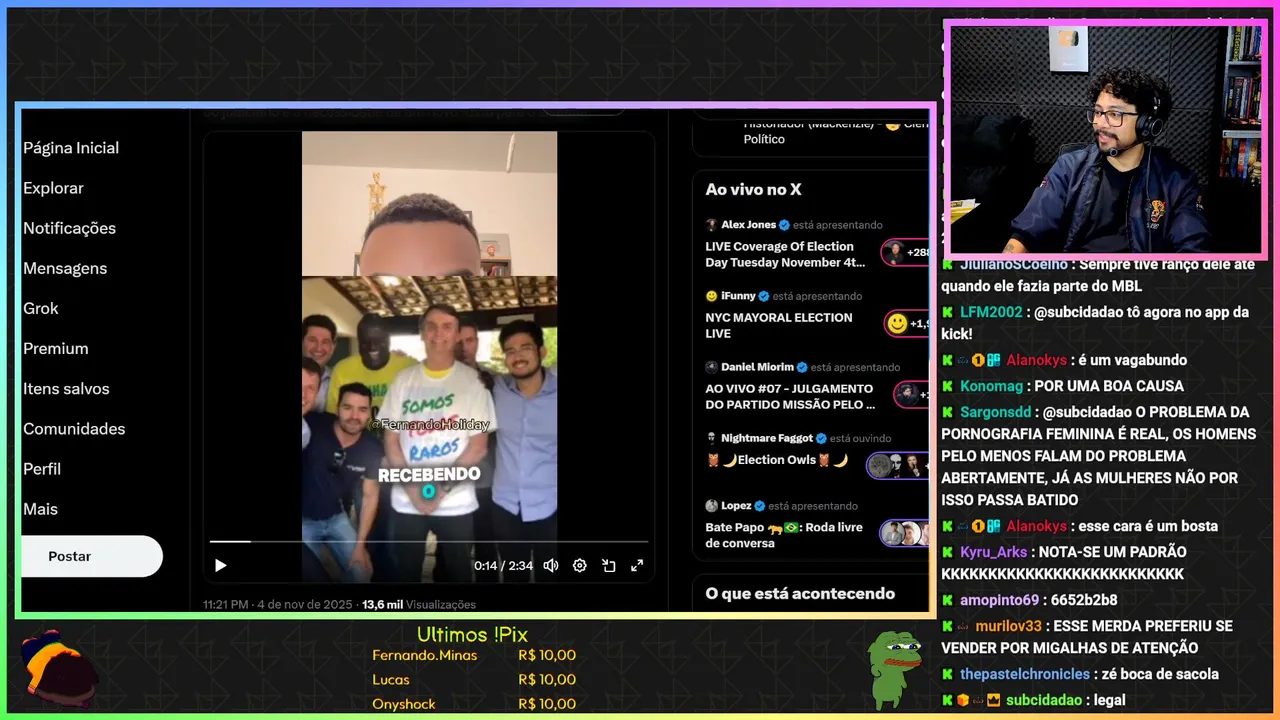Click @FernandoHoliday watermark on video
Viewport: 1280px width, 720px height.
pyautogui.click(x=429, y=424)
